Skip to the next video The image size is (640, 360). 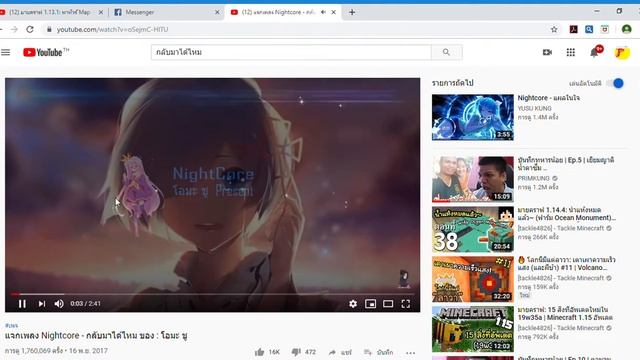click(x=42, y=304)
